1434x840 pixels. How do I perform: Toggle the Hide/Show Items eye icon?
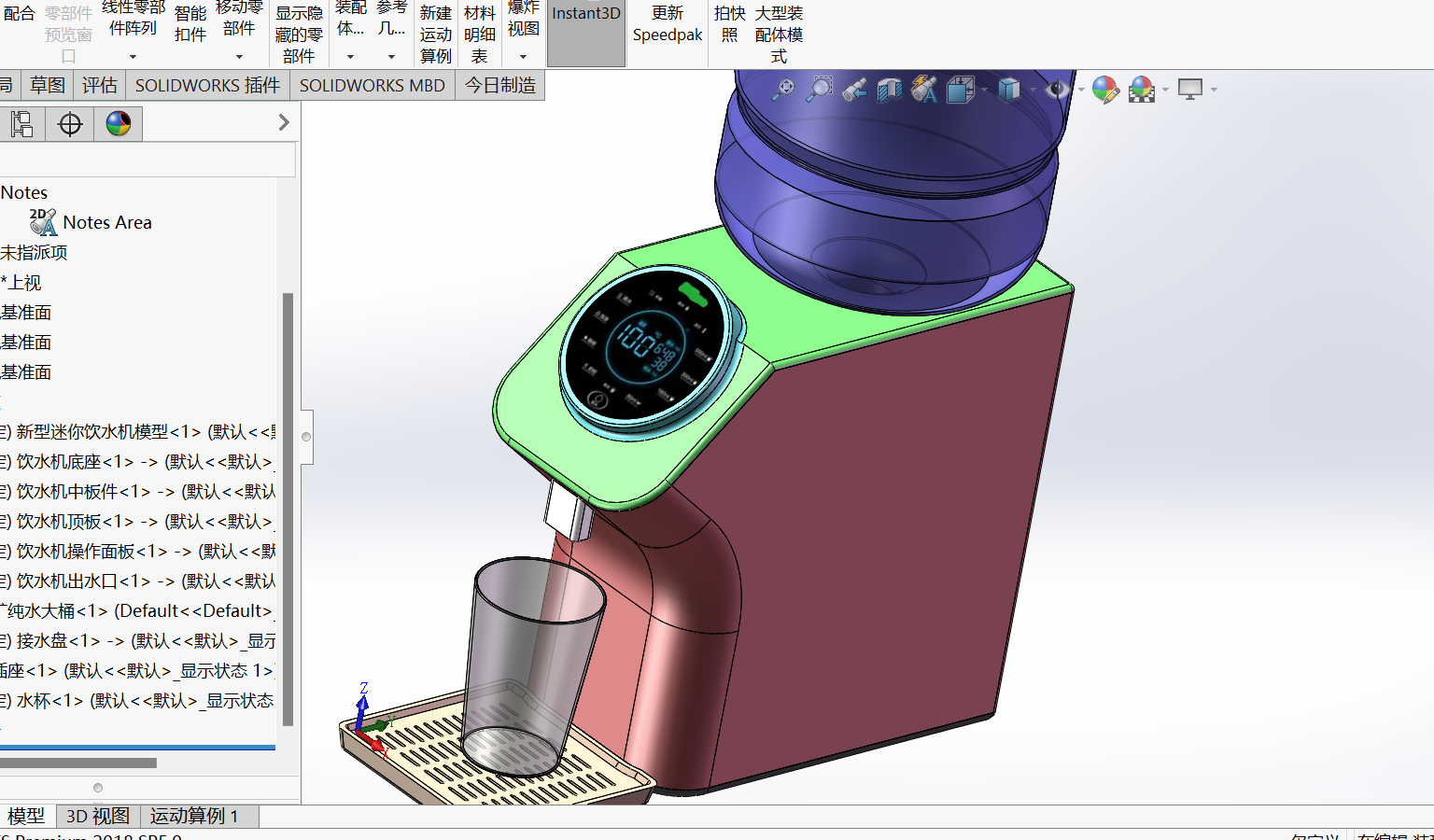tap(1057, 90)
